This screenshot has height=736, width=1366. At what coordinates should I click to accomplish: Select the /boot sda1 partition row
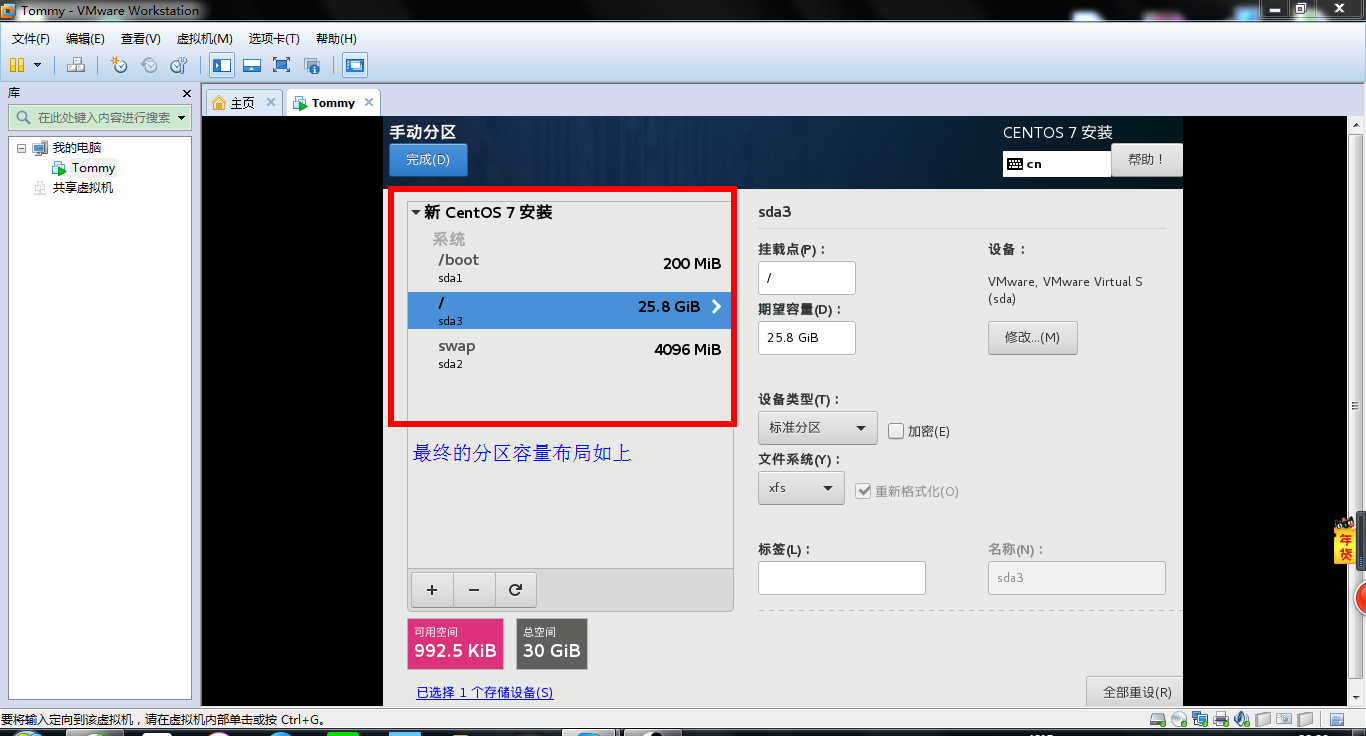[x=570, y=267]
